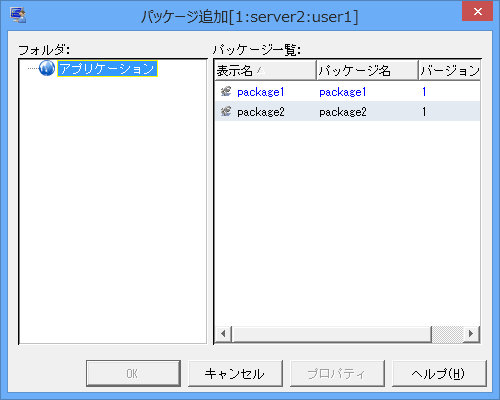500x400 pixels.
Task: Close the パッケージ追加 dialog
Action: pos(477,12)
